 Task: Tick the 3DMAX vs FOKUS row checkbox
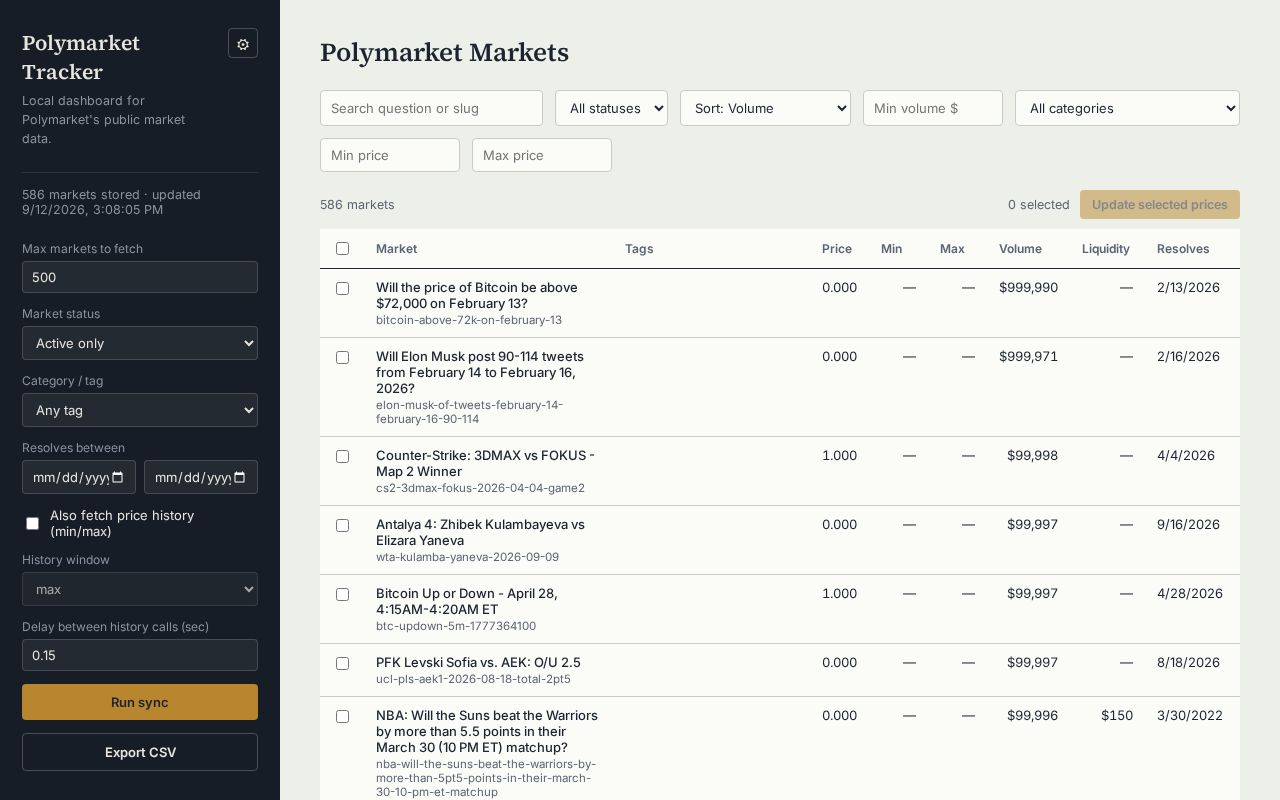coord(342,456)
